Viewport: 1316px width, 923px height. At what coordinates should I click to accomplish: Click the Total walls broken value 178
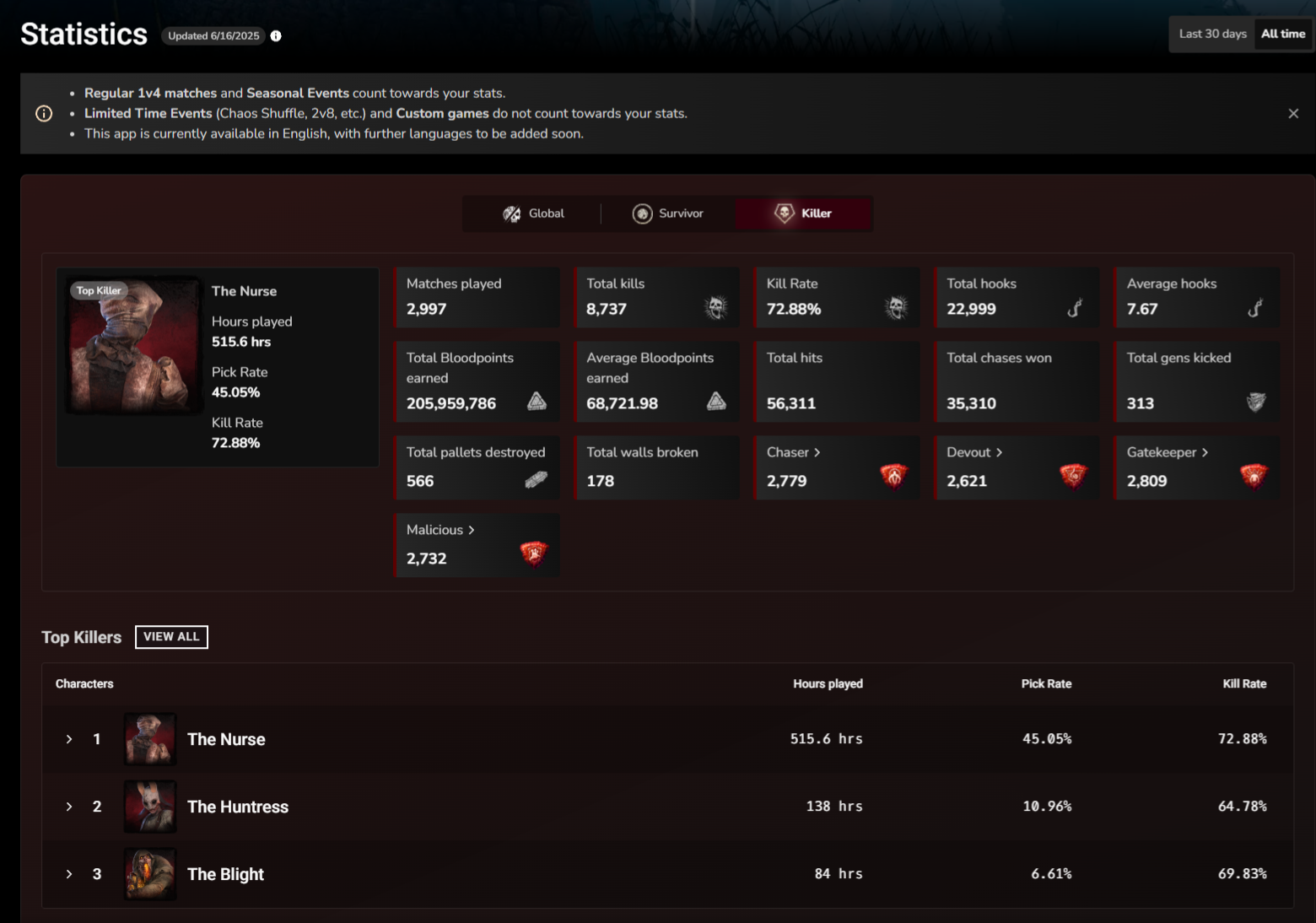(x=601, y=481)
